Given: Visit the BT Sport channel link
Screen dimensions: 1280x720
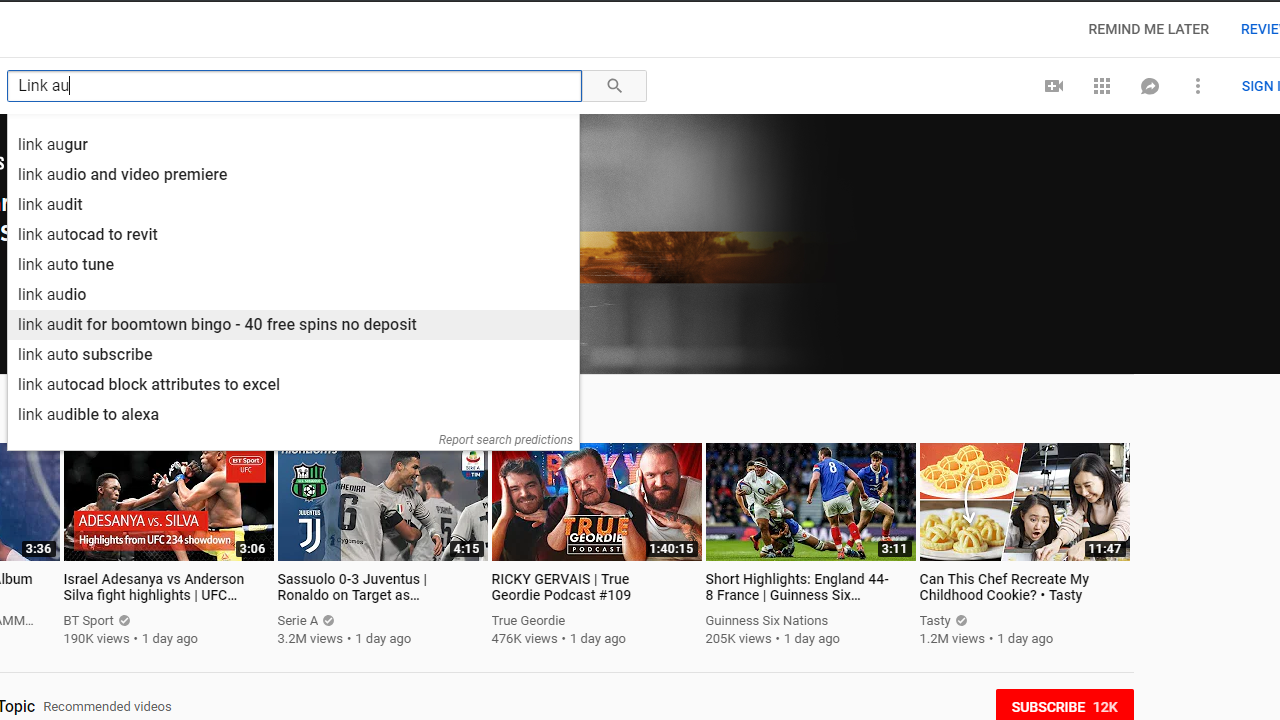Looking at the screenshot, I should coord(89,621).
